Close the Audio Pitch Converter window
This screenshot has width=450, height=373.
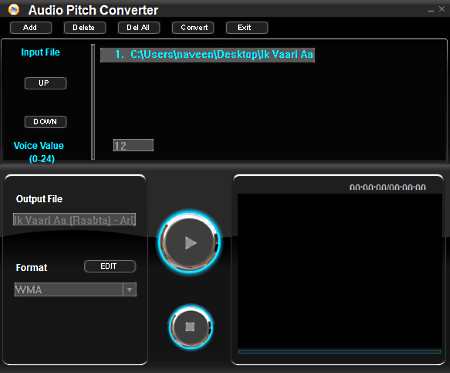click(442, 9)
